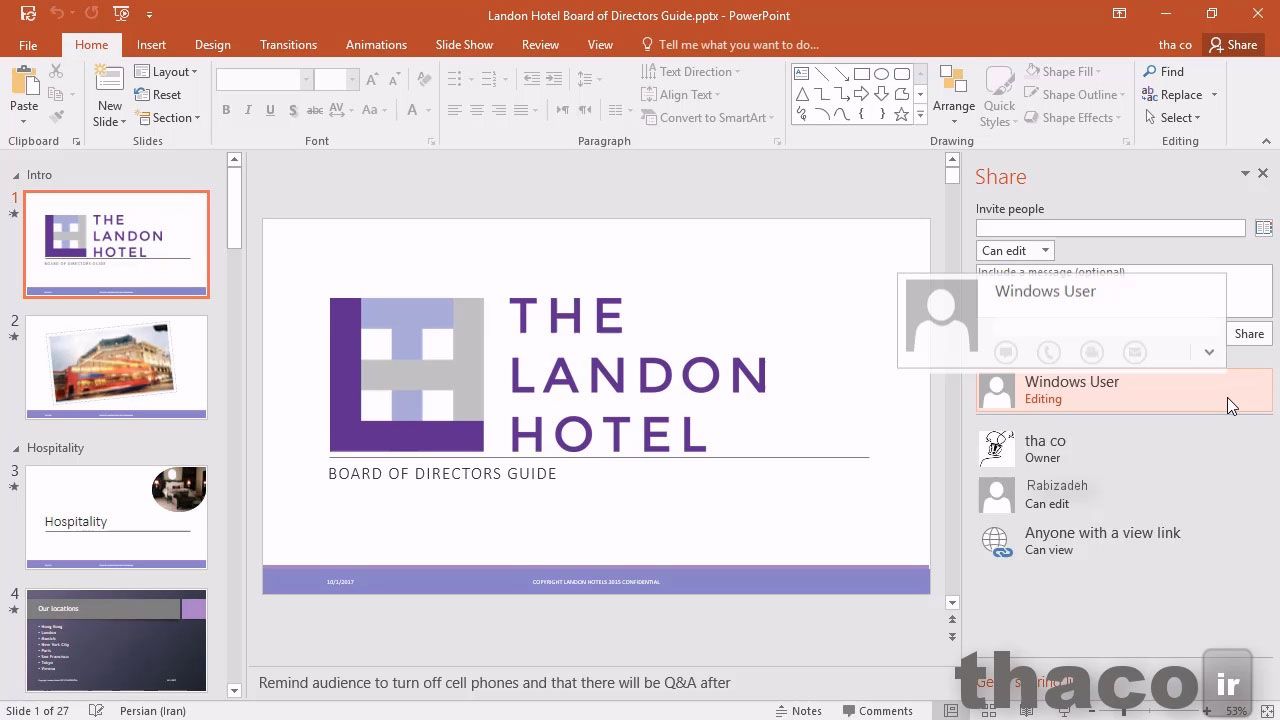Toggle Bold formatting
1280x720 pixels.
[x=226, y=110]
